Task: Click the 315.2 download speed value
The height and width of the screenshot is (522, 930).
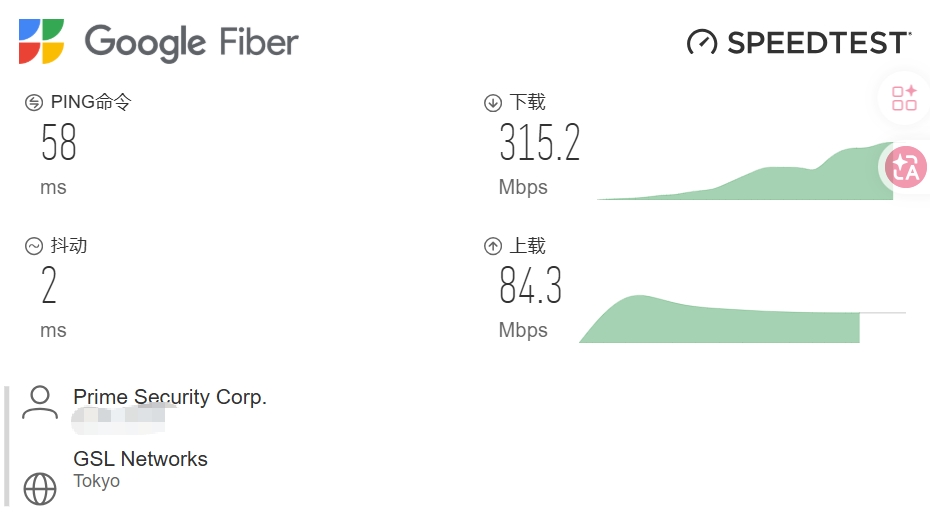Action: (x=540, y=144)
